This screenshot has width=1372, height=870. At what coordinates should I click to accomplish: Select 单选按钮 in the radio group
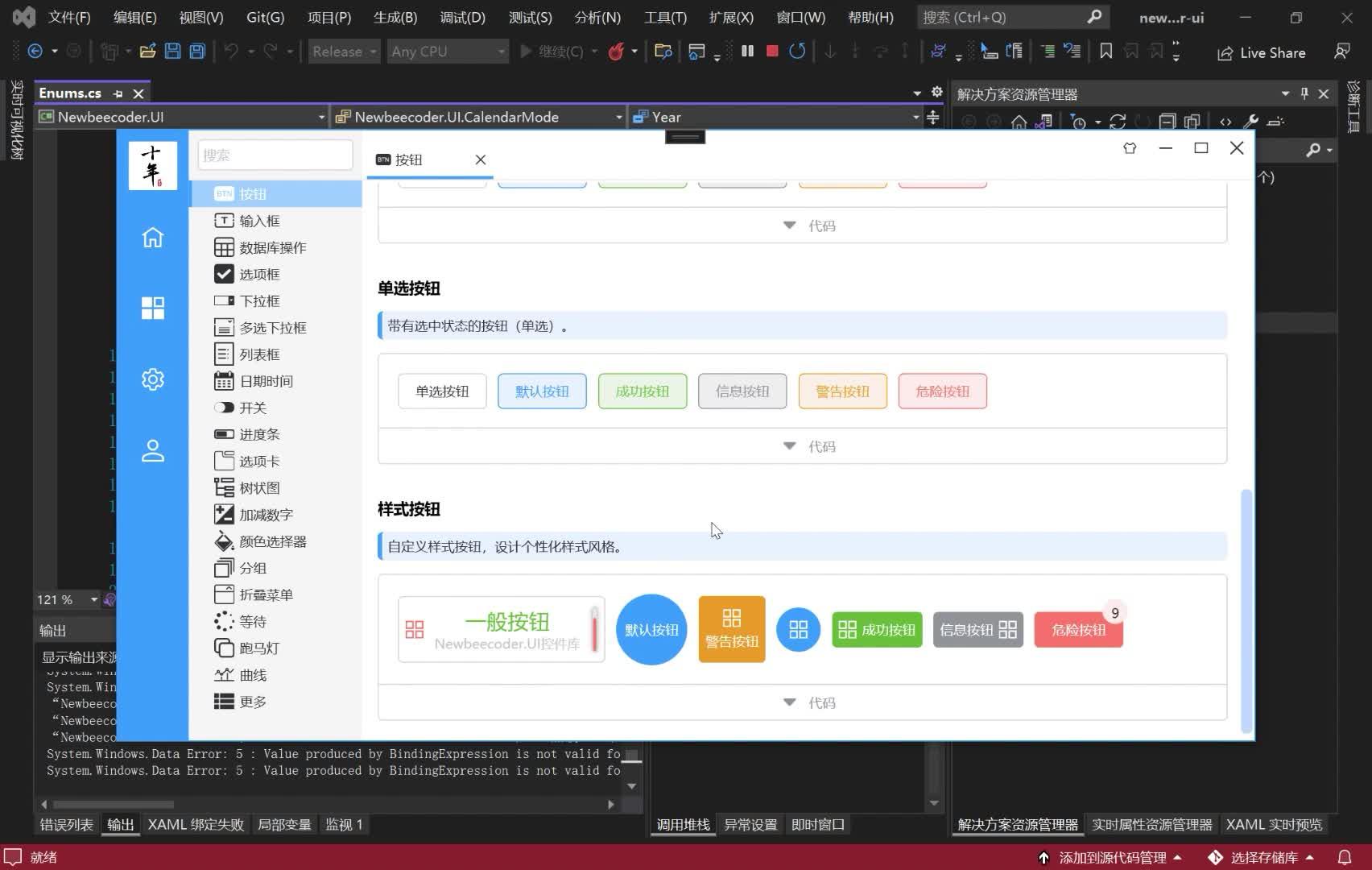pyautogui.click(x=441, y=391)
